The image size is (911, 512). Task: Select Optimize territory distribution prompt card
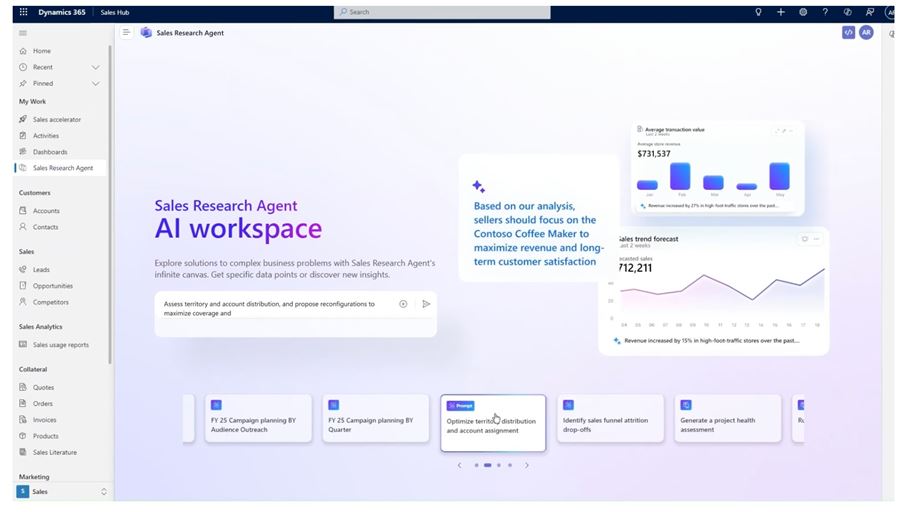tap(493, 423)
